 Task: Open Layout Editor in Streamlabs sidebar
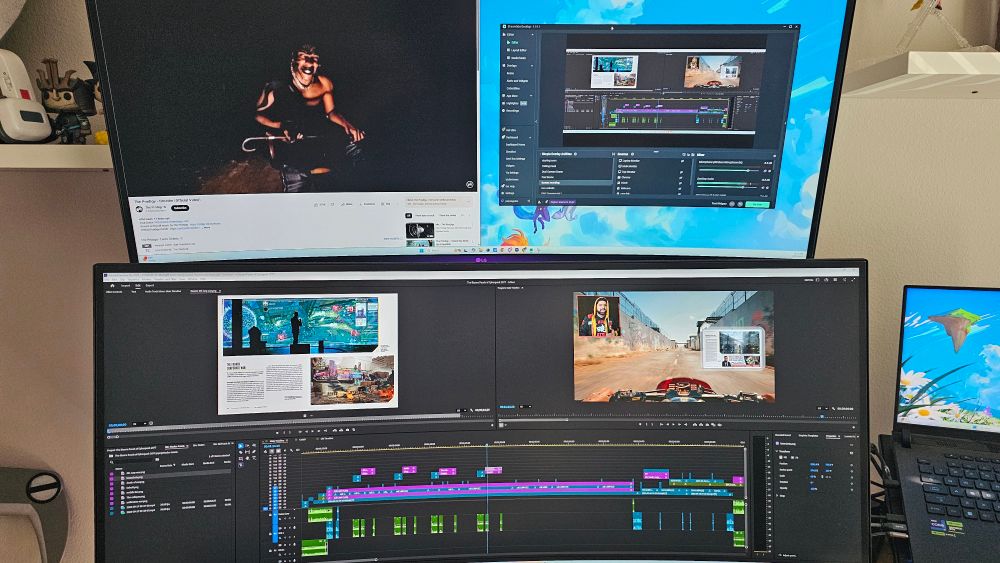pyautogui.click(x=518, y=50)
